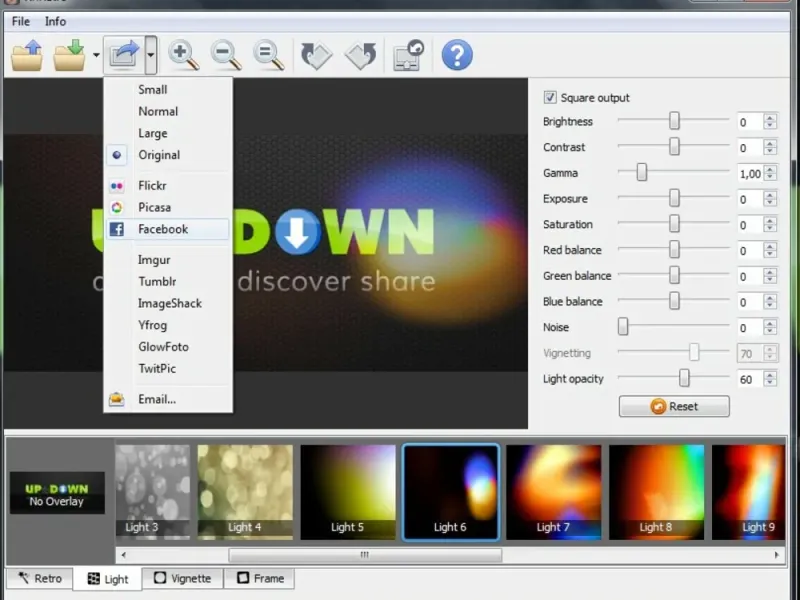This screenshot has height=600, width=800.
Task: Switch to the Vignette tab
Action: point(182,578)
